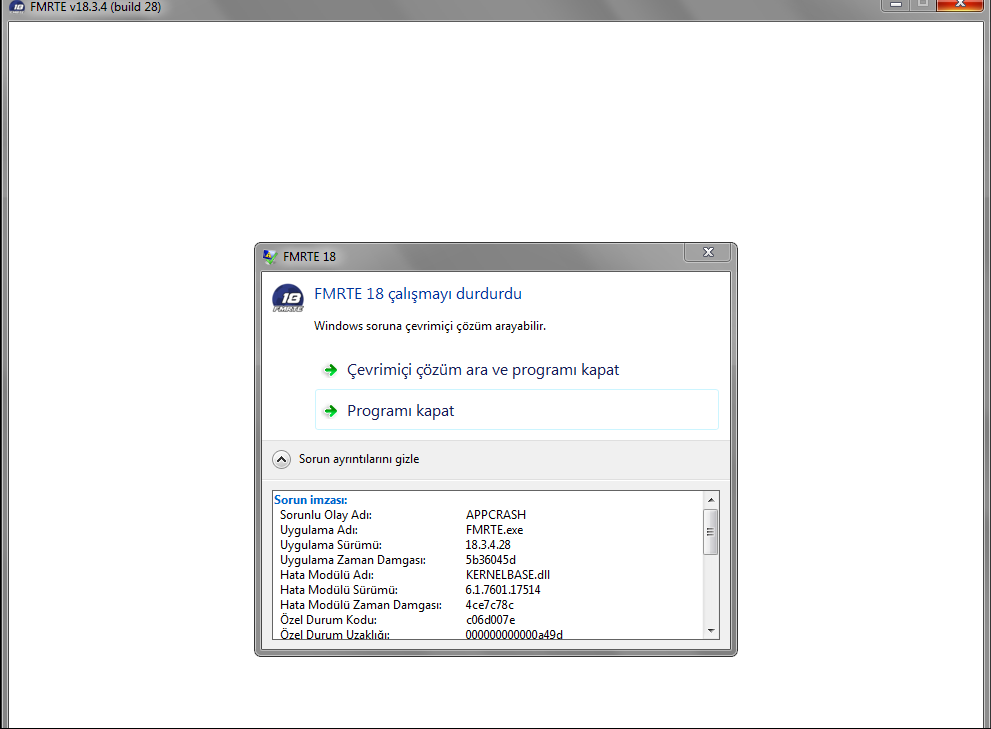Minimize the FMRTE v18.3.4 main window
The height and width of the screenshot is (729, 991).
tap(895, 5)
